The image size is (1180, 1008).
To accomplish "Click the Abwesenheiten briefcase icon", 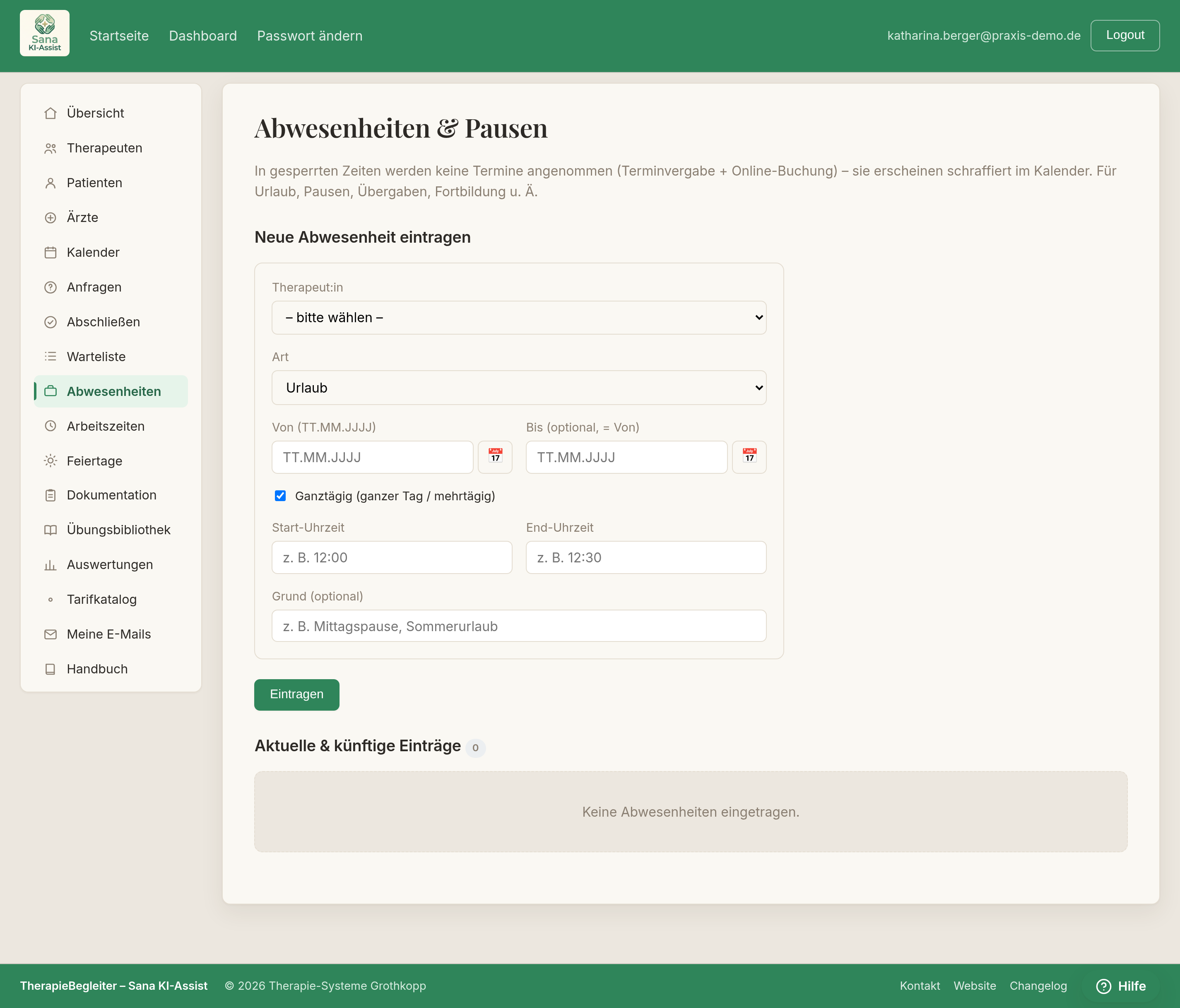I will click(51, 391).
